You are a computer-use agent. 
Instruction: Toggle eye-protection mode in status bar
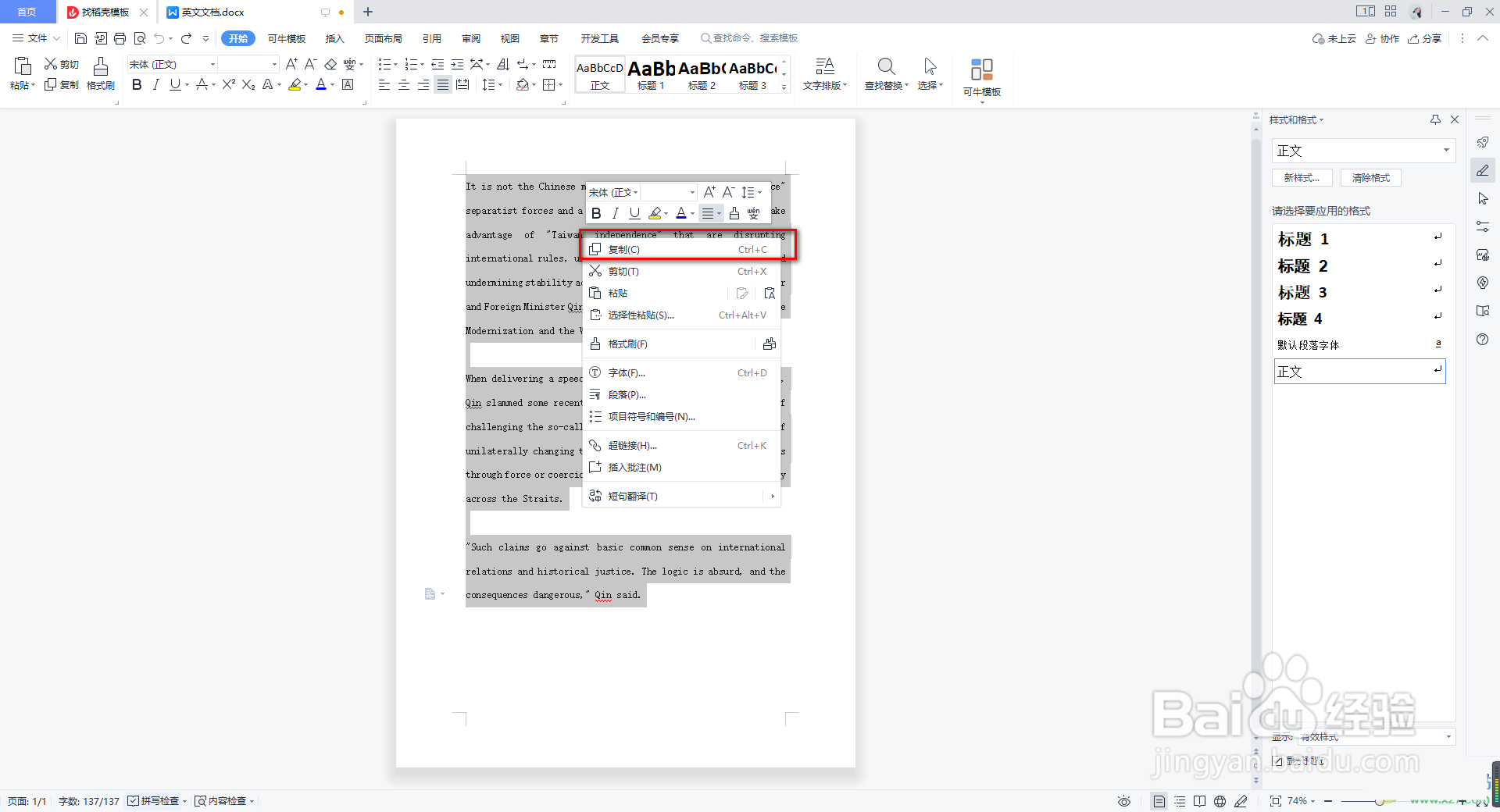1123,801
